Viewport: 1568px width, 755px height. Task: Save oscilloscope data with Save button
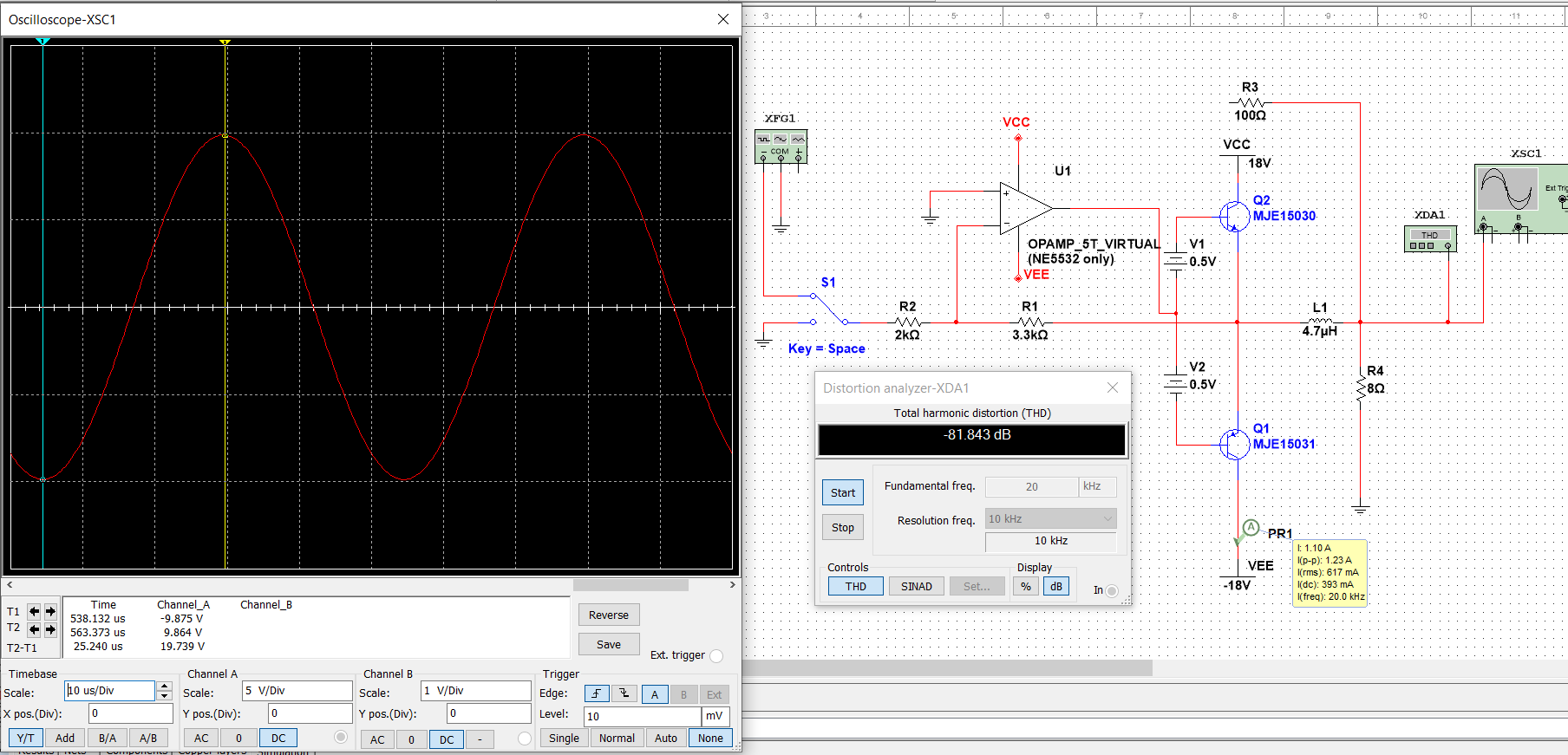point(609,644)
